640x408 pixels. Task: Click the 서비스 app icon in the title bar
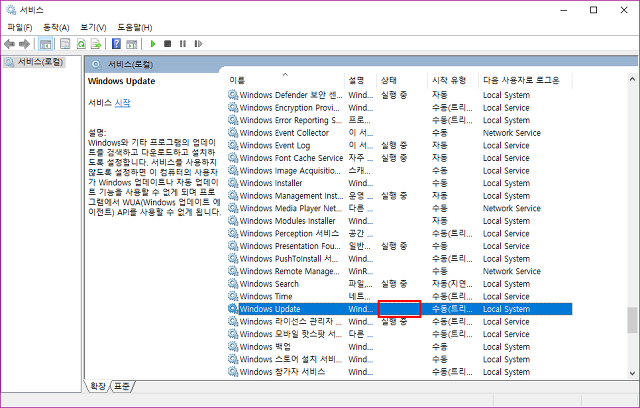11,10
